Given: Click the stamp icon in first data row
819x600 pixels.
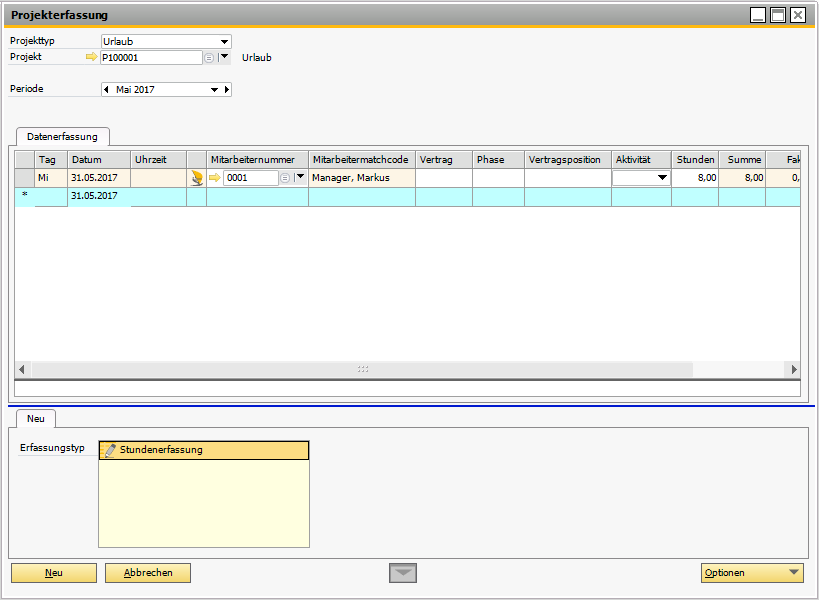Looking at the screenshot, I should pyautogui.click(x=197, y=178).
